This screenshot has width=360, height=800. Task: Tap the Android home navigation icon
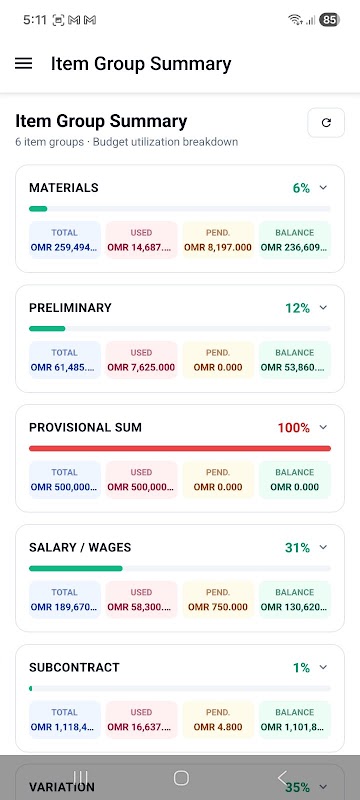pos(181,778)
